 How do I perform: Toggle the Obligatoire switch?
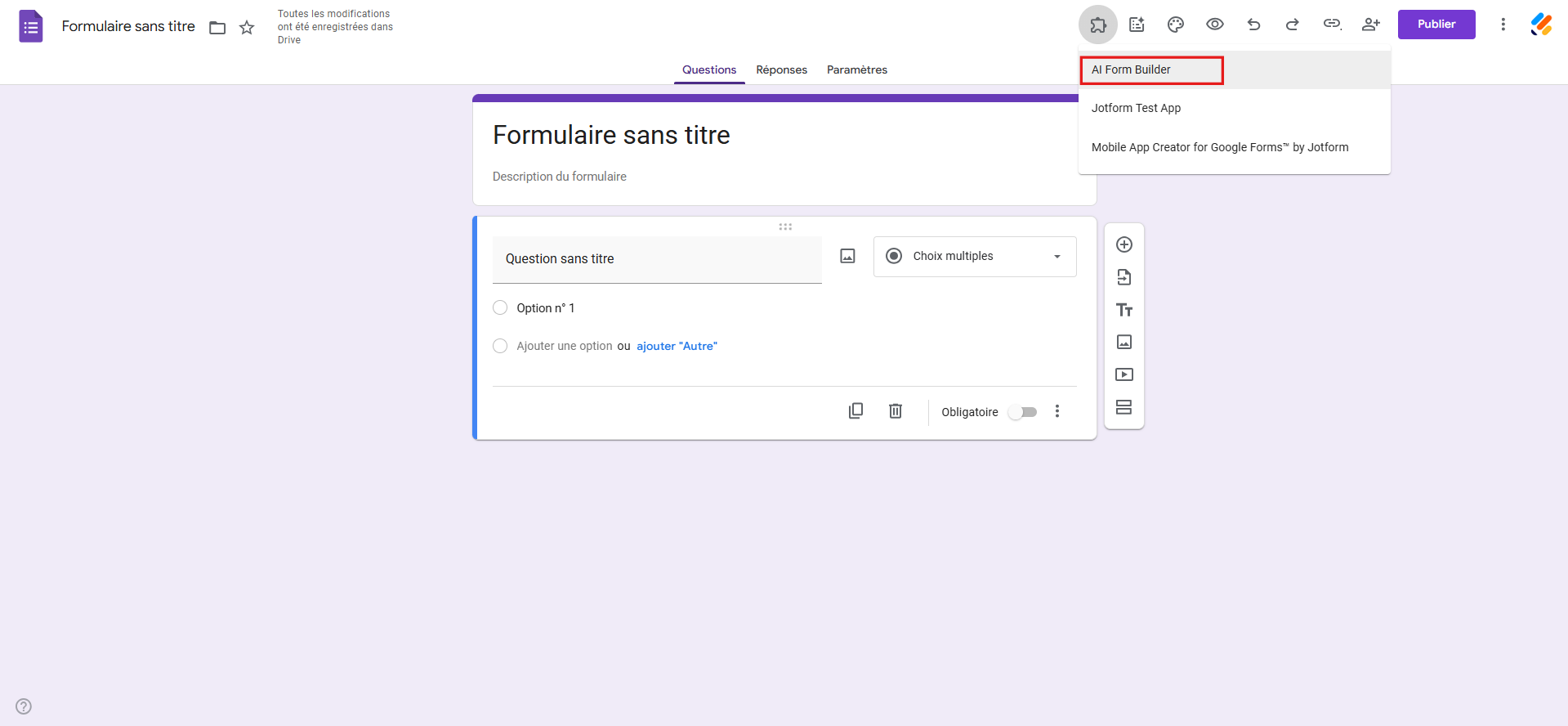point(1023,412)
